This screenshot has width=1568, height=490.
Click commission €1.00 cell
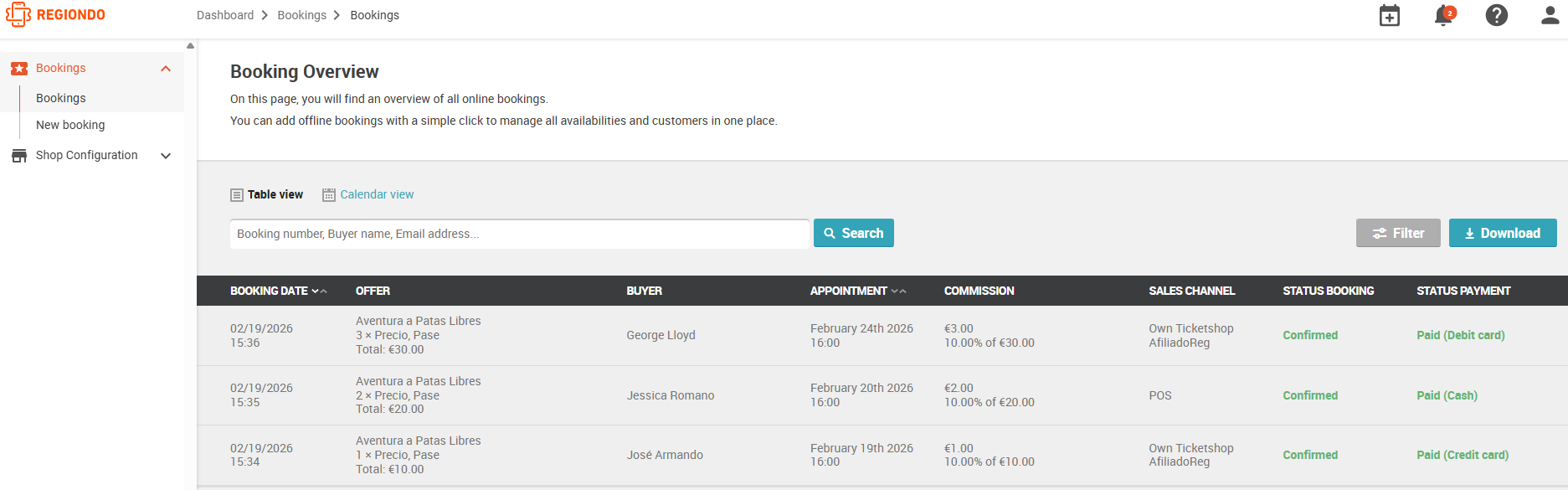989,455
